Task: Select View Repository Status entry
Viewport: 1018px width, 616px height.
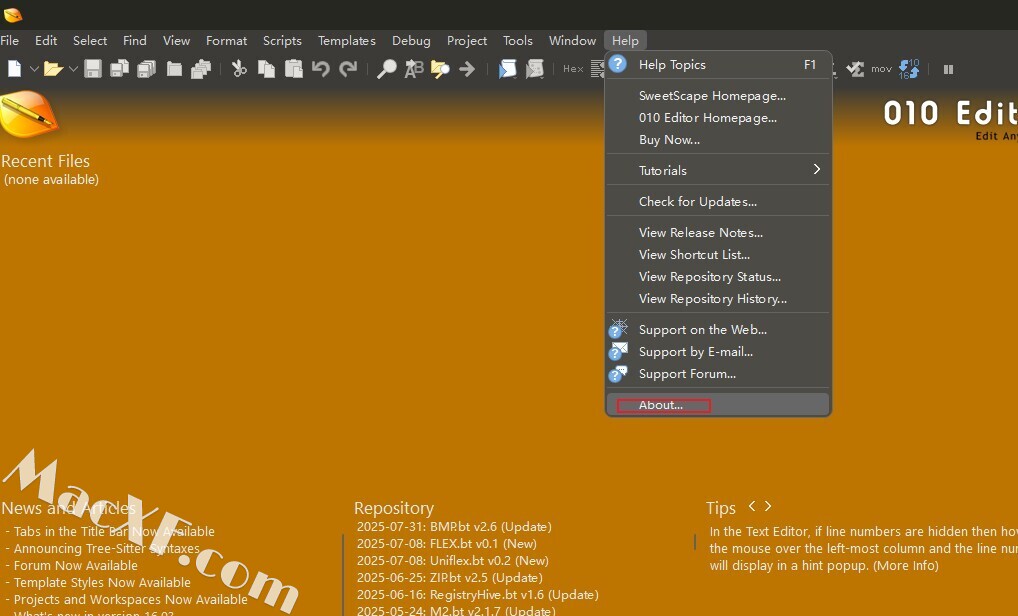Action: (x=718, y=277)
